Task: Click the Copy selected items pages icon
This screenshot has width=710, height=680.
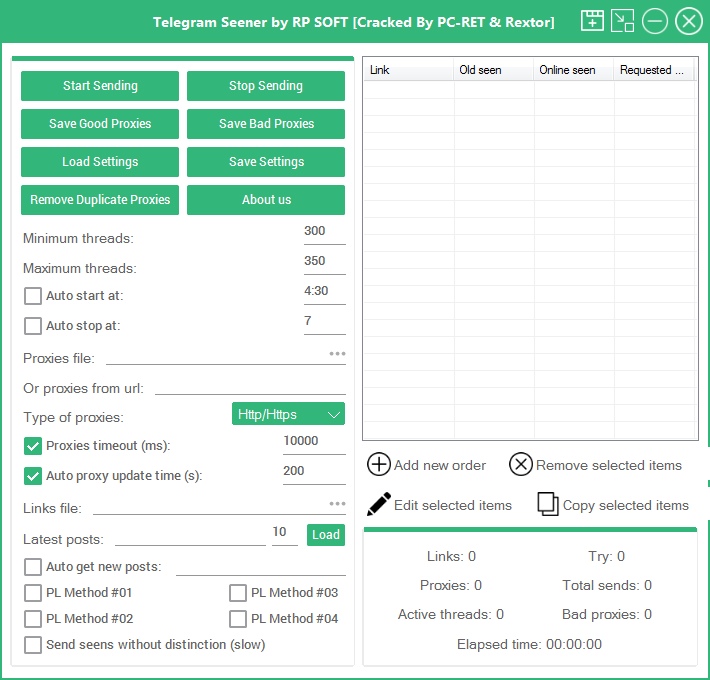Action: click(x=548, y=504)
